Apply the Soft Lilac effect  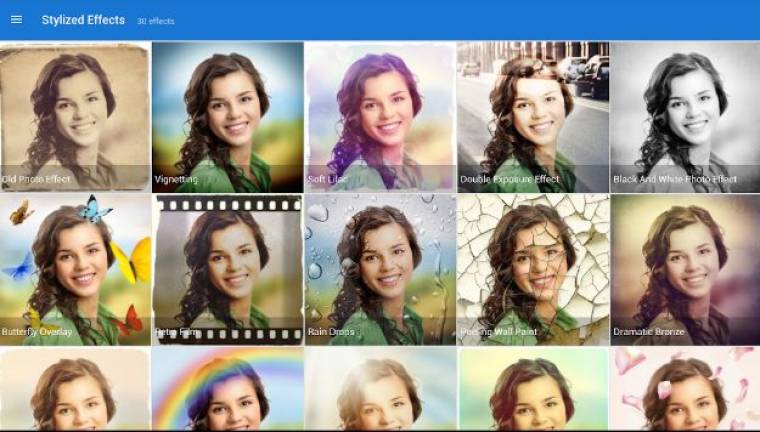click(x=380, y=117)
